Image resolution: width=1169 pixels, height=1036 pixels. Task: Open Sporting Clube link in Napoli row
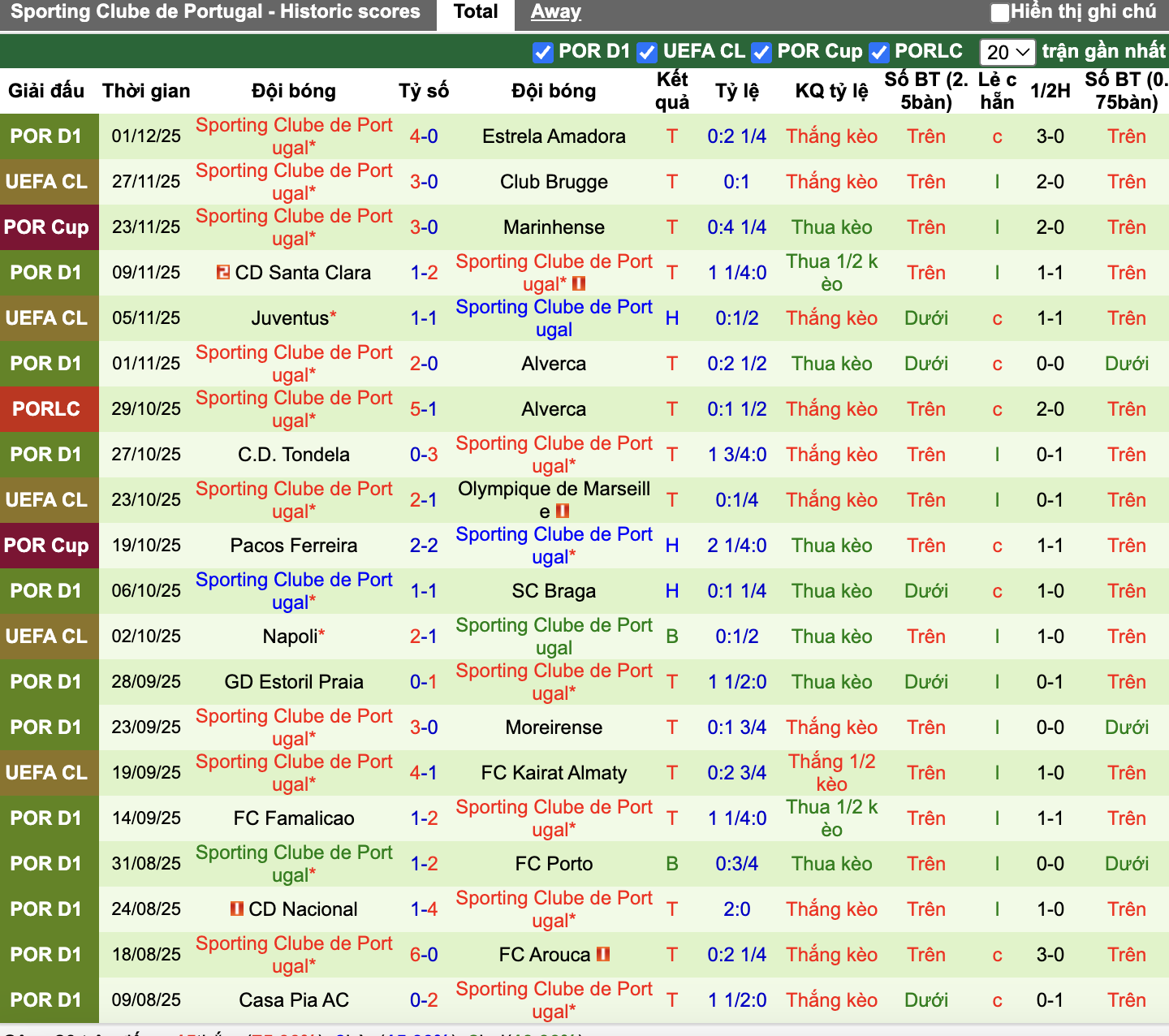click(554, 637)
